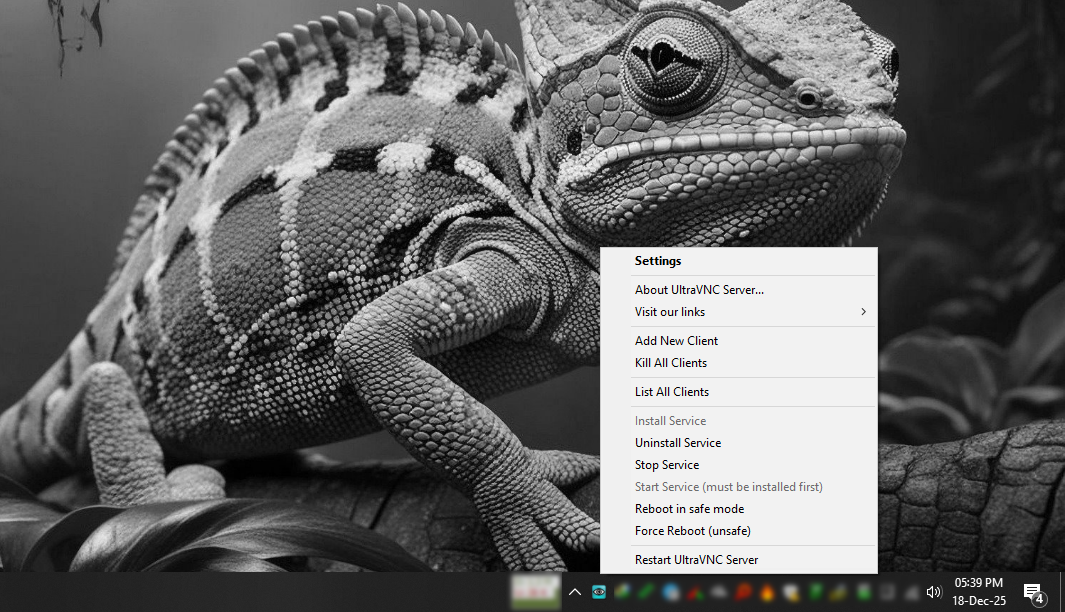Click the app thumbnail on the taskbar

pyautogui.click(x=534, y=592)
